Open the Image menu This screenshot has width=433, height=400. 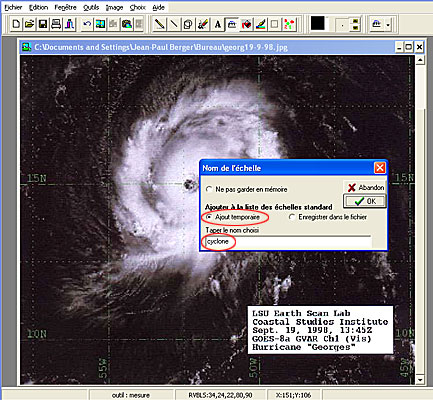[x=114, y=7]
